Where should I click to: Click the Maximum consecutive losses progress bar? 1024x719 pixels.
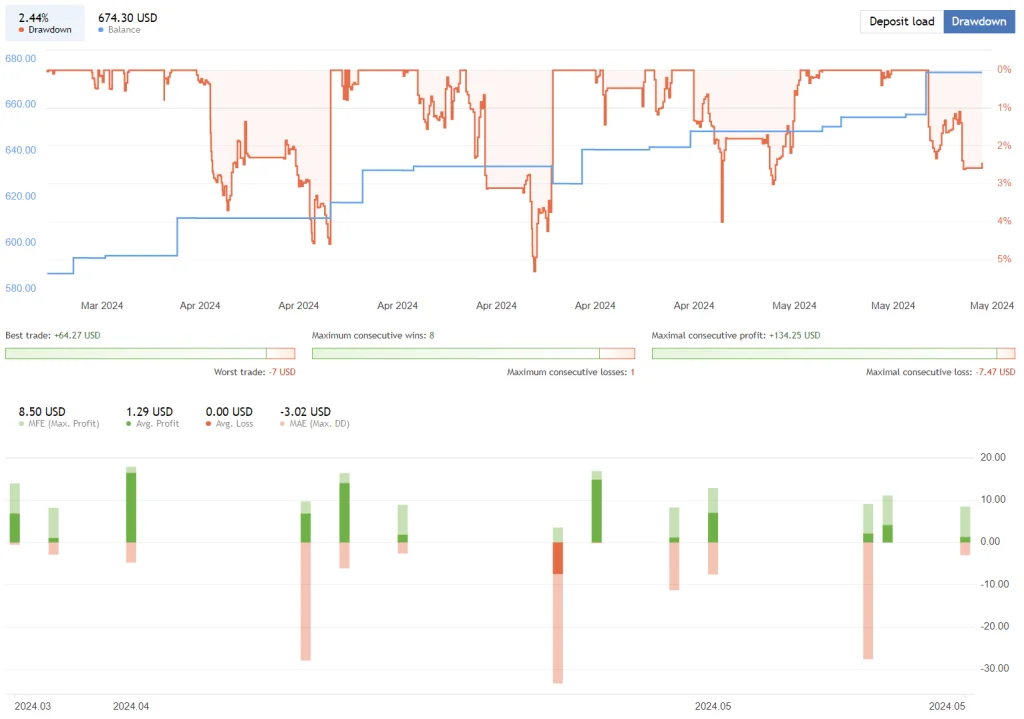(617, 353)
